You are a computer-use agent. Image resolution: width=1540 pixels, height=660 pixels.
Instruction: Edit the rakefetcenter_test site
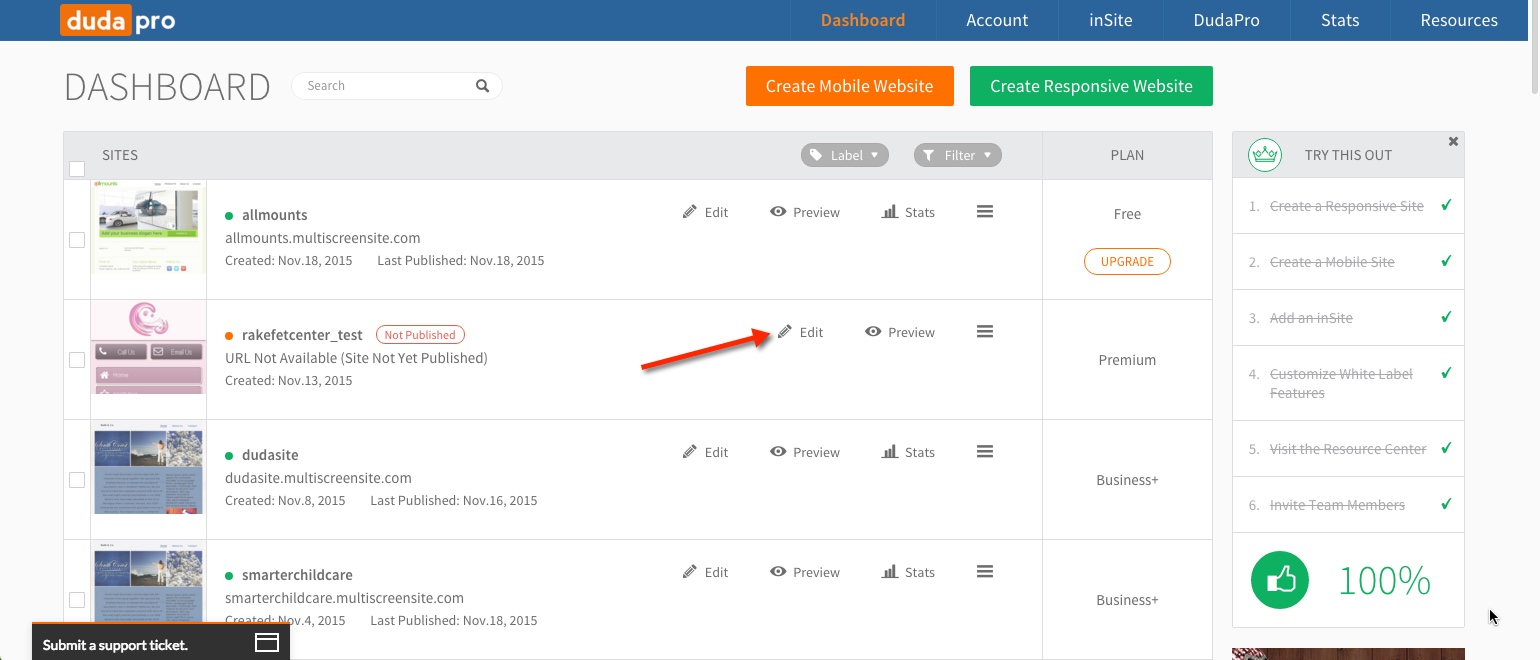800,332
